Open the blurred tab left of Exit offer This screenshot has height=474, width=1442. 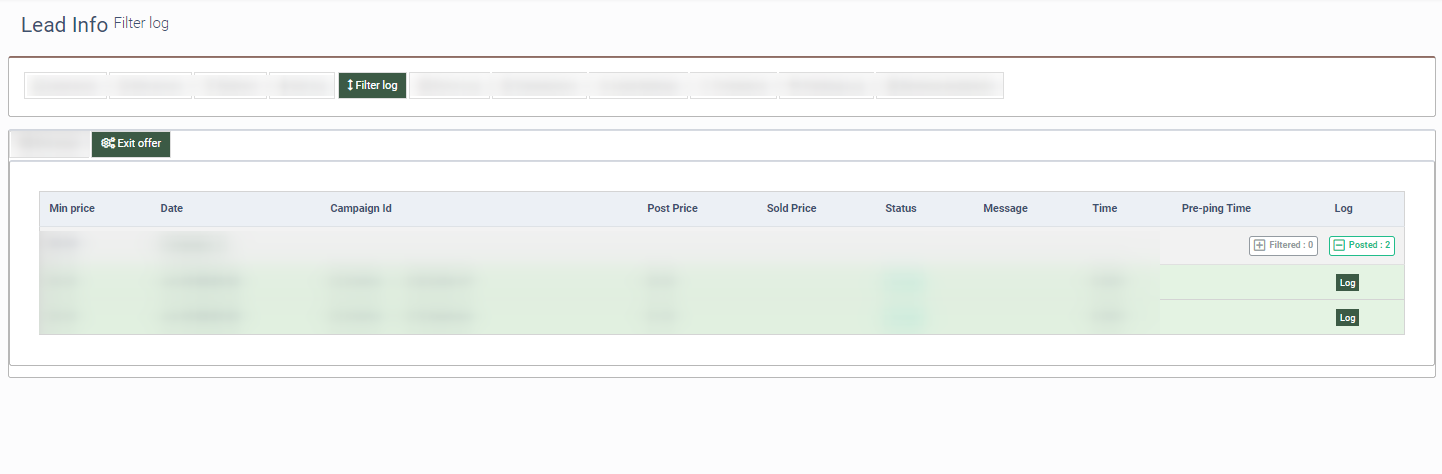[50, 144]
